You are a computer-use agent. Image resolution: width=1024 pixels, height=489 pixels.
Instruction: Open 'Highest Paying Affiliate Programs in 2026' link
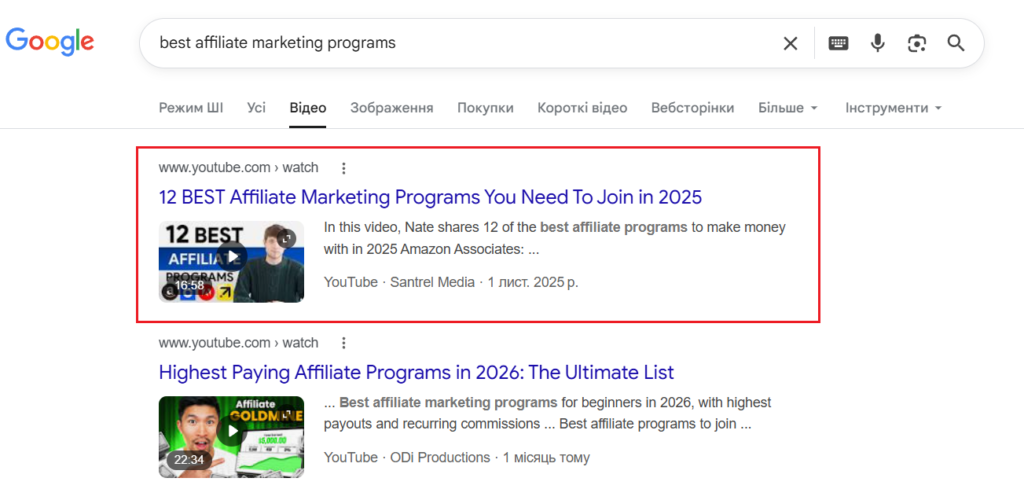pos(416,373)
